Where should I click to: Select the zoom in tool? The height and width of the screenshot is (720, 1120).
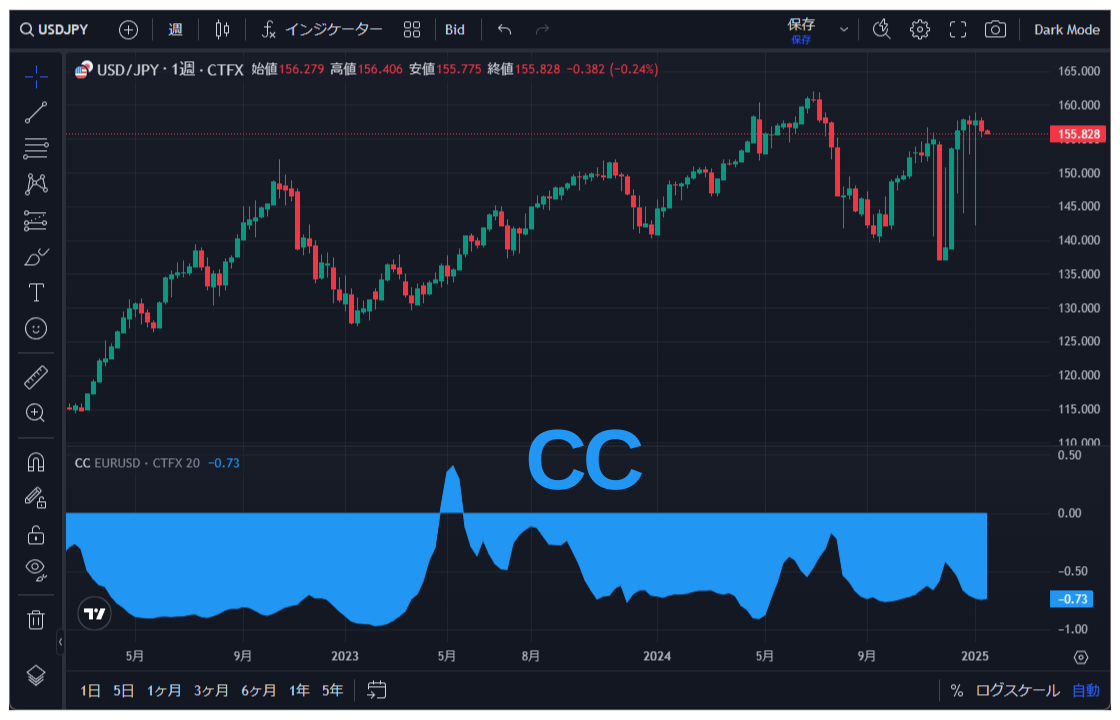click(36, 413)
